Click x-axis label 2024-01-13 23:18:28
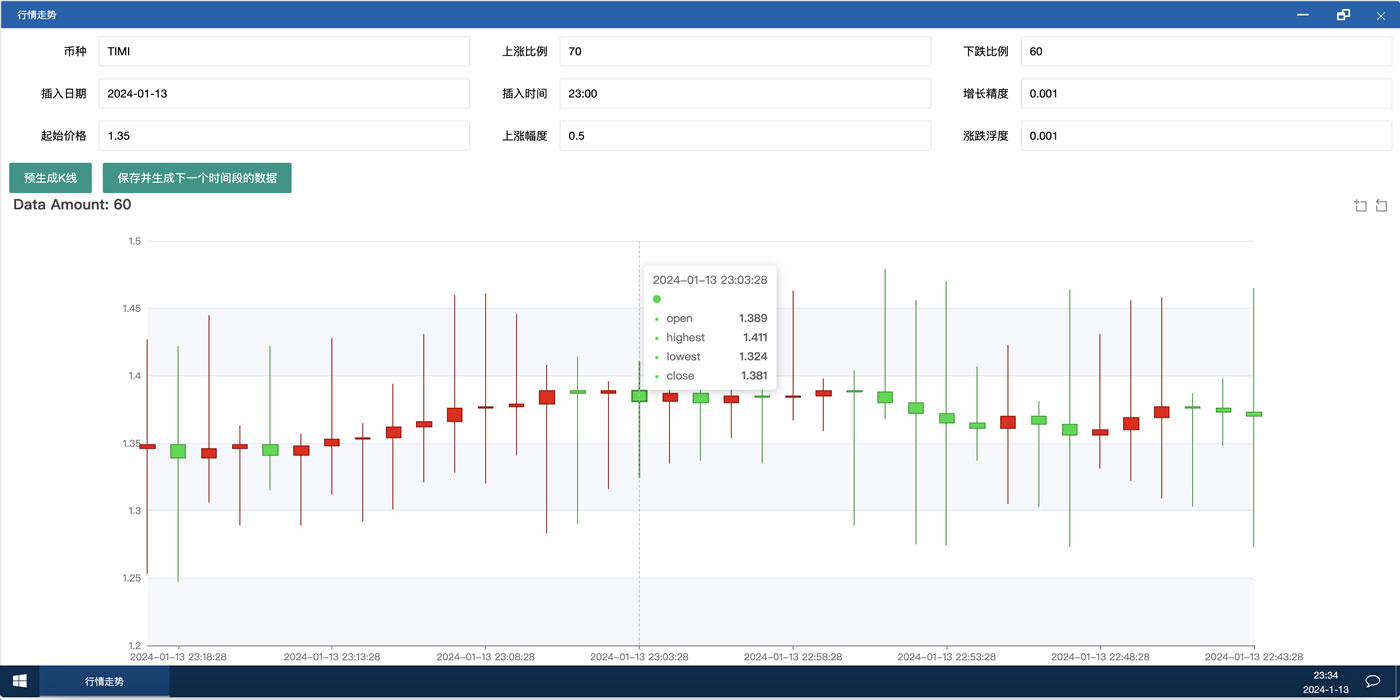This screenshot has width=1400, height=700. [x=178, y=657]
